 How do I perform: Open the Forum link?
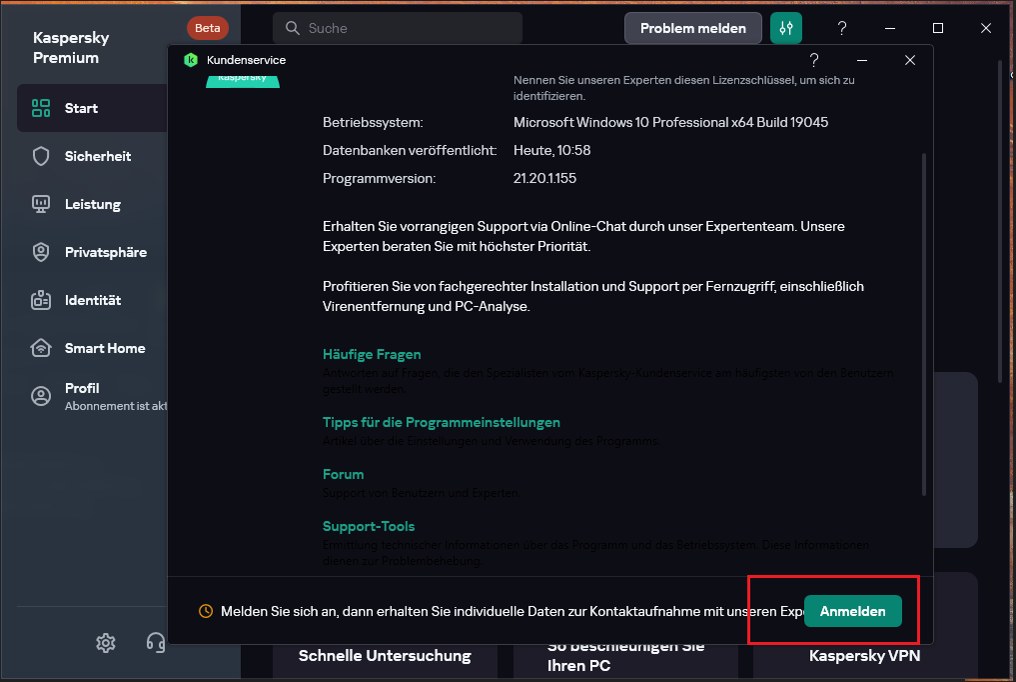point(343,474)
